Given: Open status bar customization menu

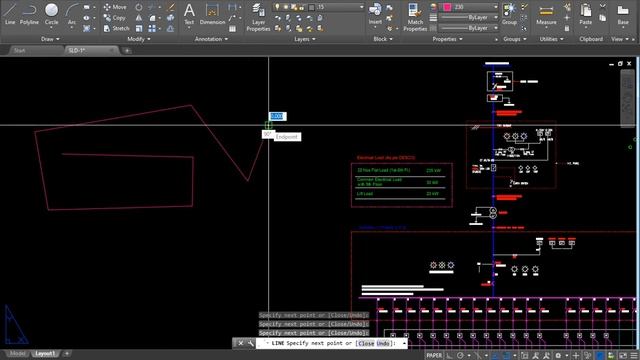Looking at the screenshot, I should point(634,356).
